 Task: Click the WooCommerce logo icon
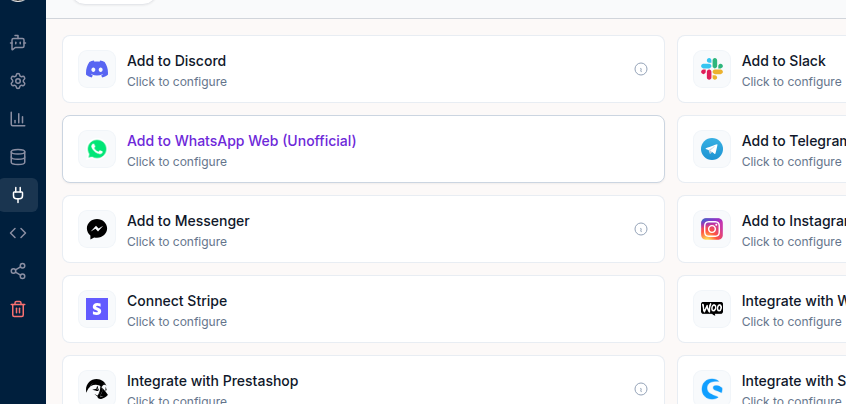click(712, 309)
